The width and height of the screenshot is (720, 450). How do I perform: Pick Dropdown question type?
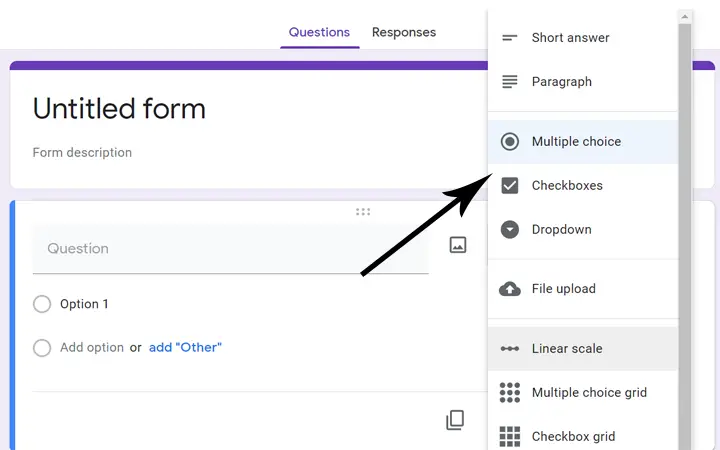(583, 230)
